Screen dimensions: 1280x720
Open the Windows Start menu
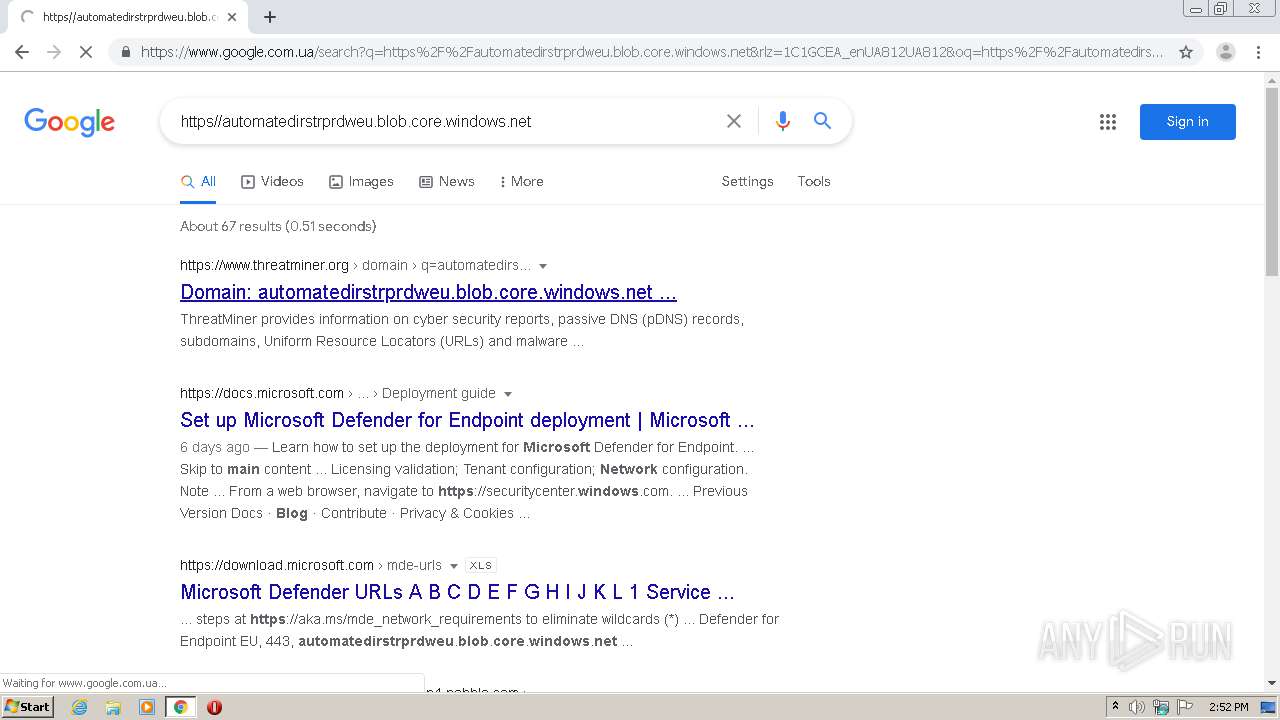click(28, 707)
